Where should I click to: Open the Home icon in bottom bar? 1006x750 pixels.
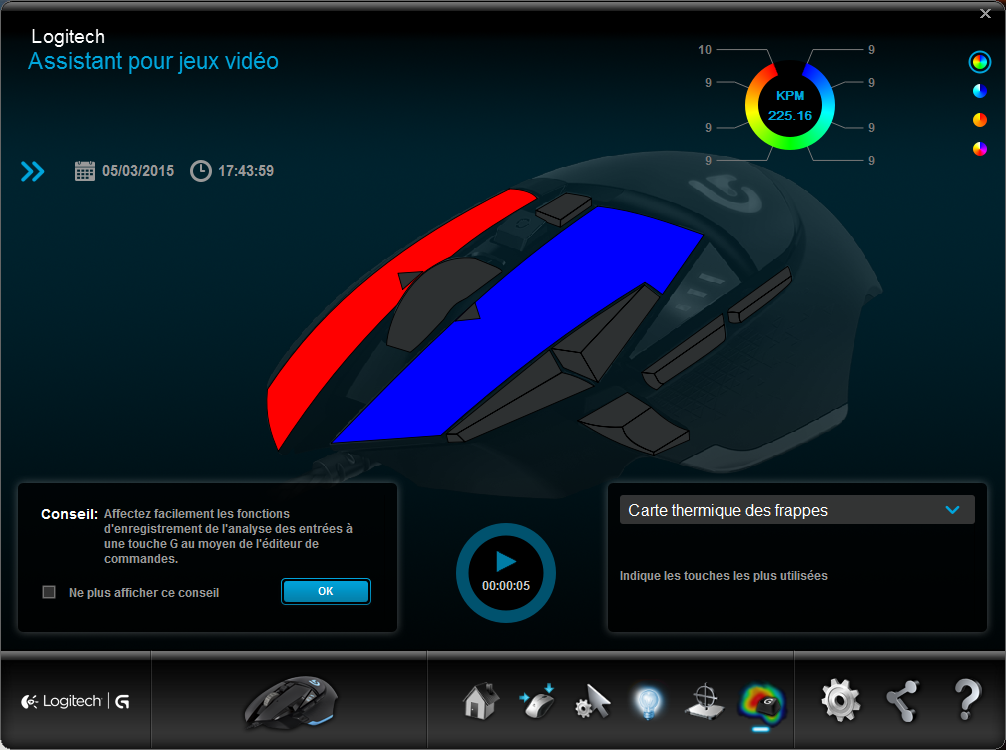click(481, 701)
